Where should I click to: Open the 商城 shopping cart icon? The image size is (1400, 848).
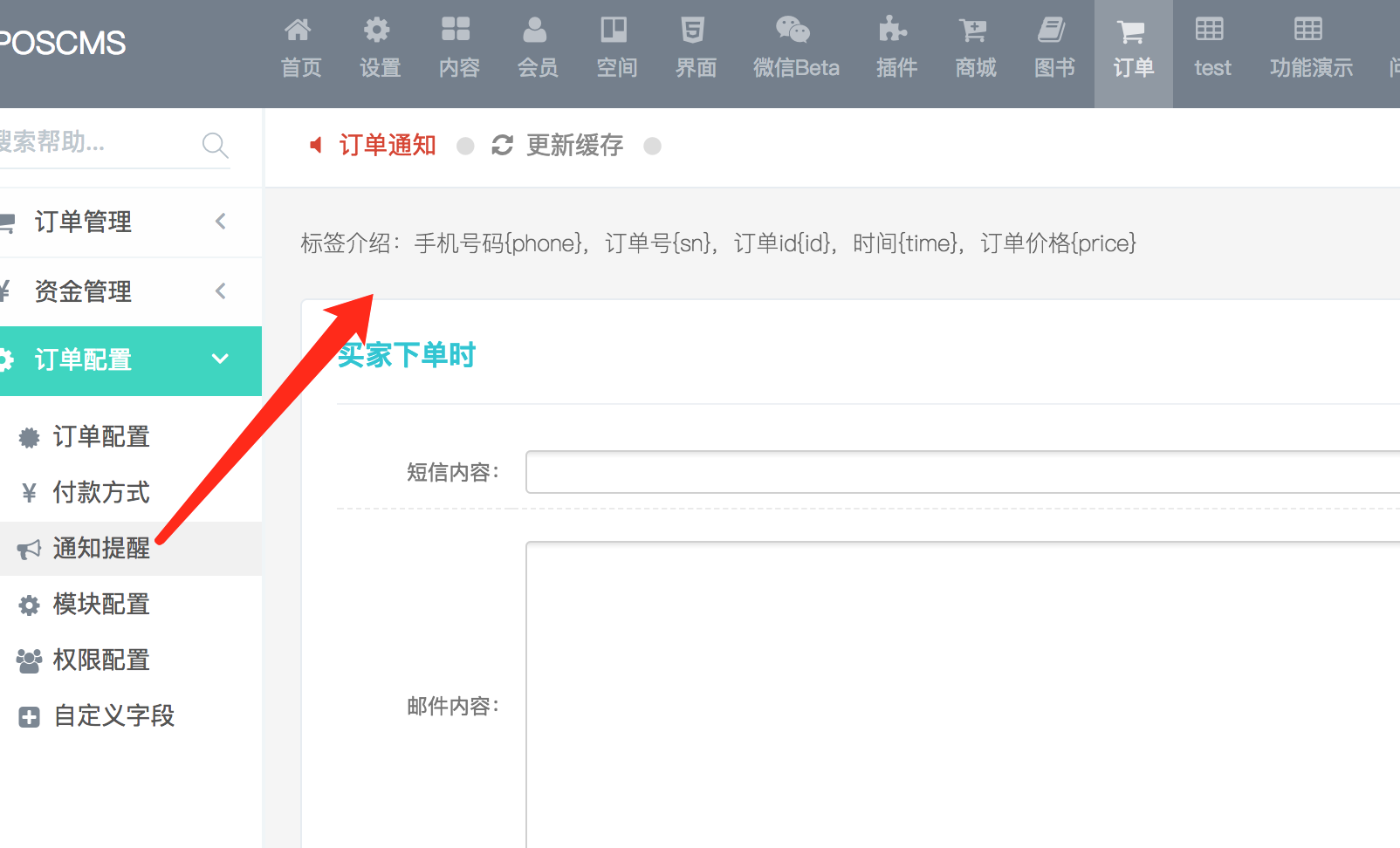(x=972, y=30)
